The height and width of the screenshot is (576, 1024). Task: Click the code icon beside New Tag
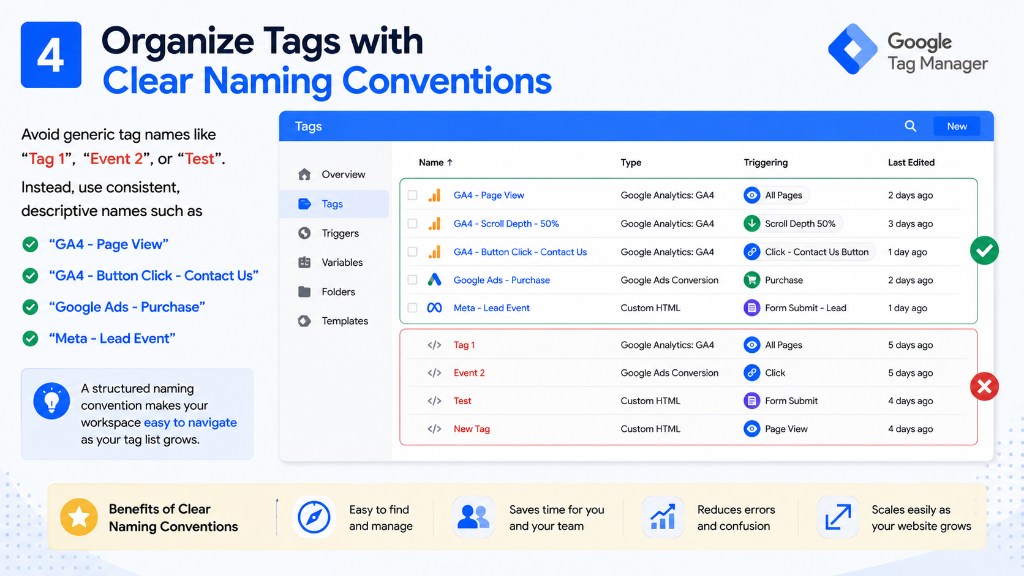434,429
